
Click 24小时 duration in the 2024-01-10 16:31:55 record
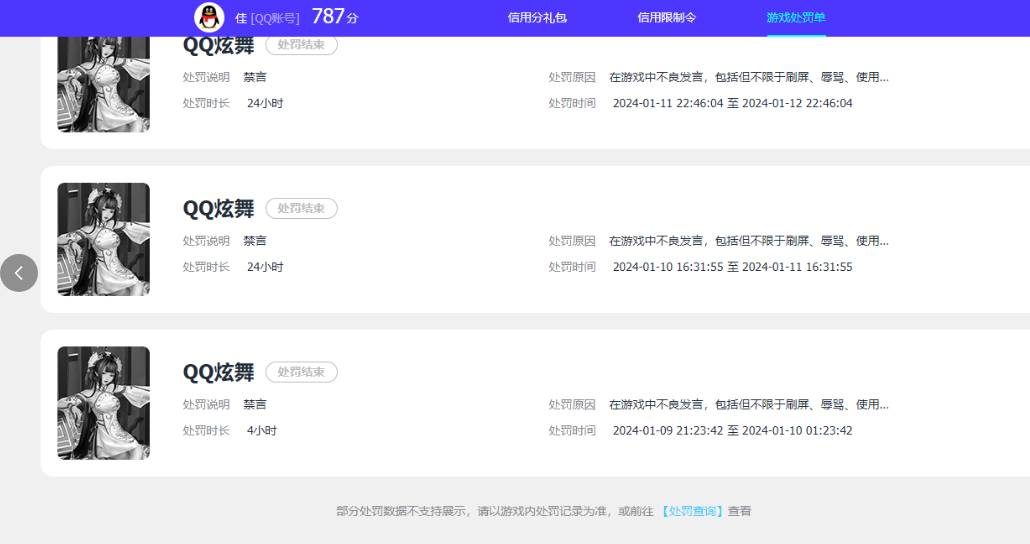tap(265, 267)
